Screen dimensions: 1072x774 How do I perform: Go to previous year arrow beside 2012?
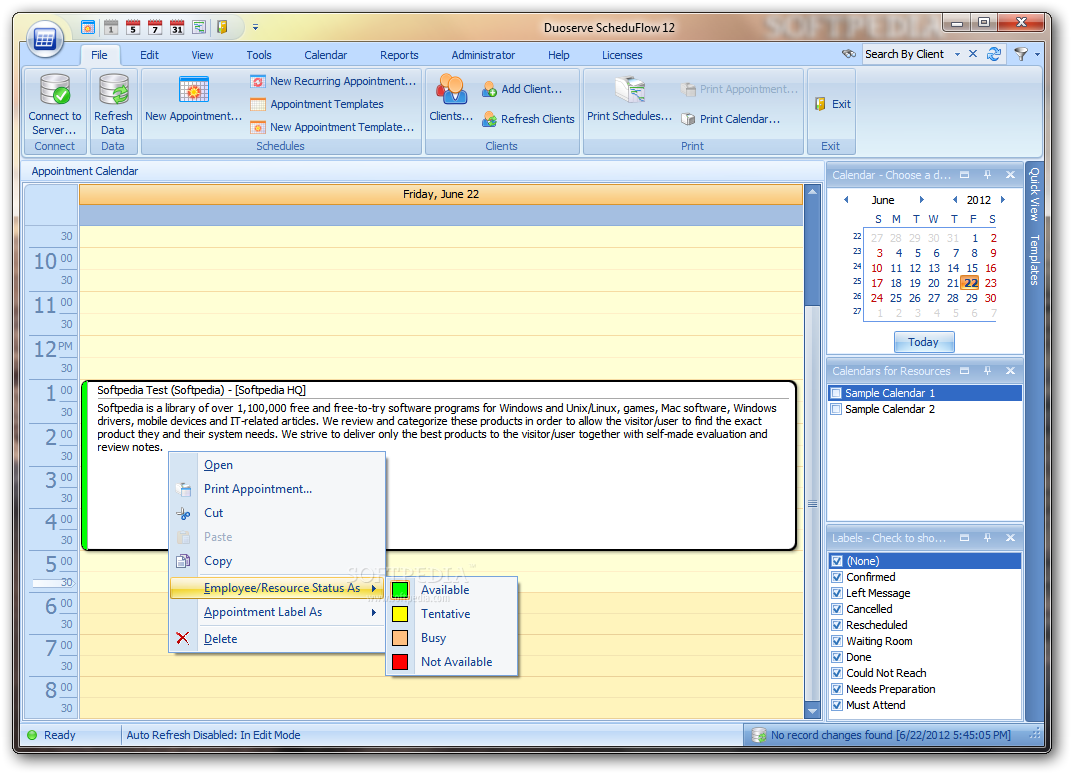954,200
